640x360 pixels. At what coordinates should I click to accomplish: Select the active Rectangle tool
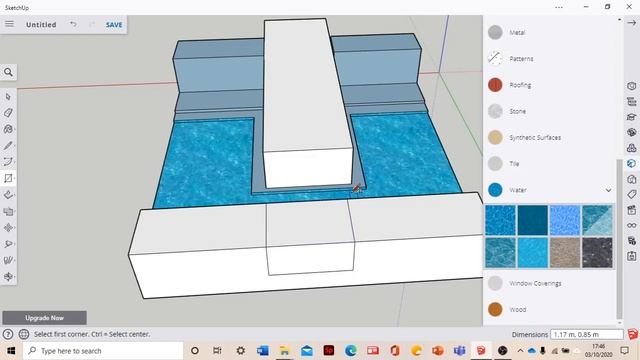[x=8, y=178]
